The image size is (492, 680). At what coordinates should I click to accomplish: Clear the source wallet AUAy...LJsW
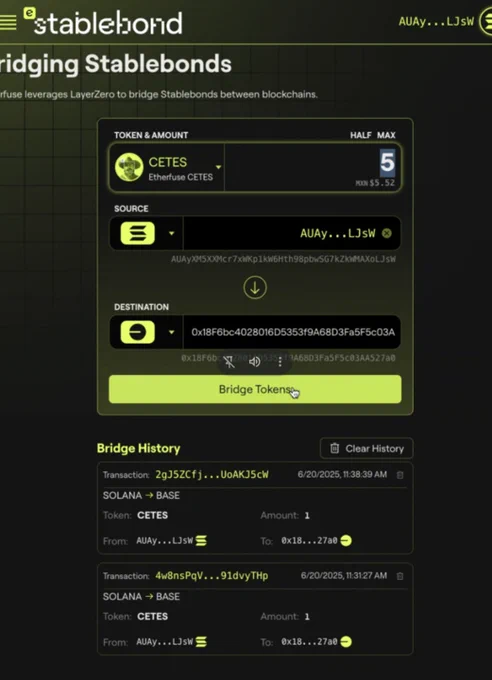(387, 233)
